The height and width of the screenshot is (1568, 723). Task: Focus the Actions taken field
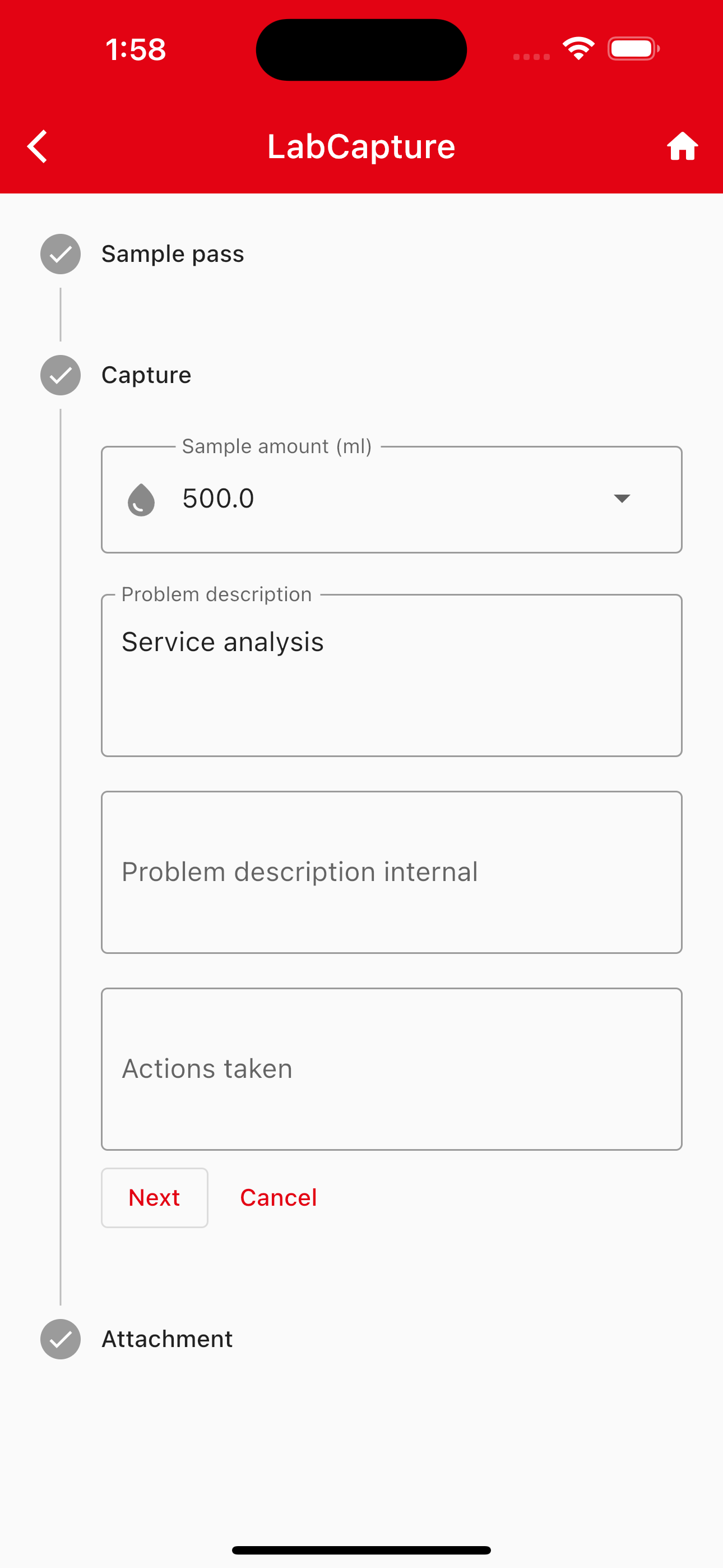tap(391, 1069)
